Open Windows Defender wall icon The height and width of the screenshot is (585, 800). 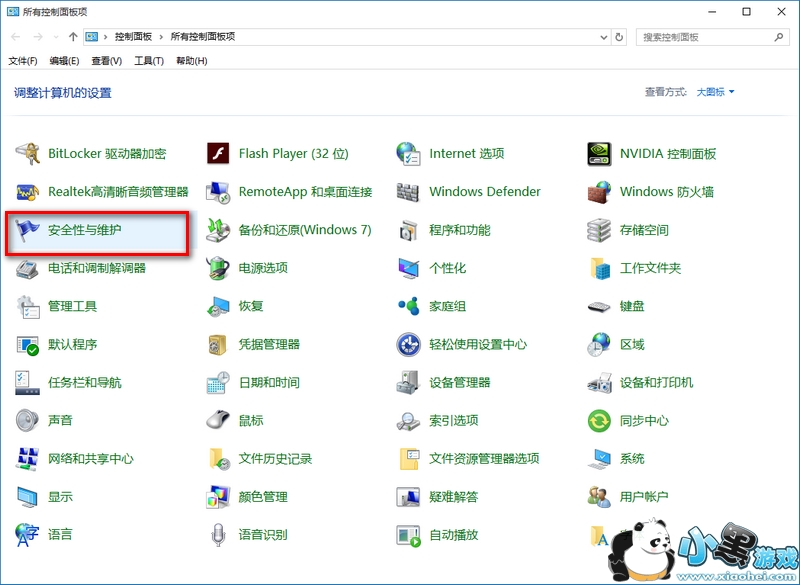coord(408,192)
